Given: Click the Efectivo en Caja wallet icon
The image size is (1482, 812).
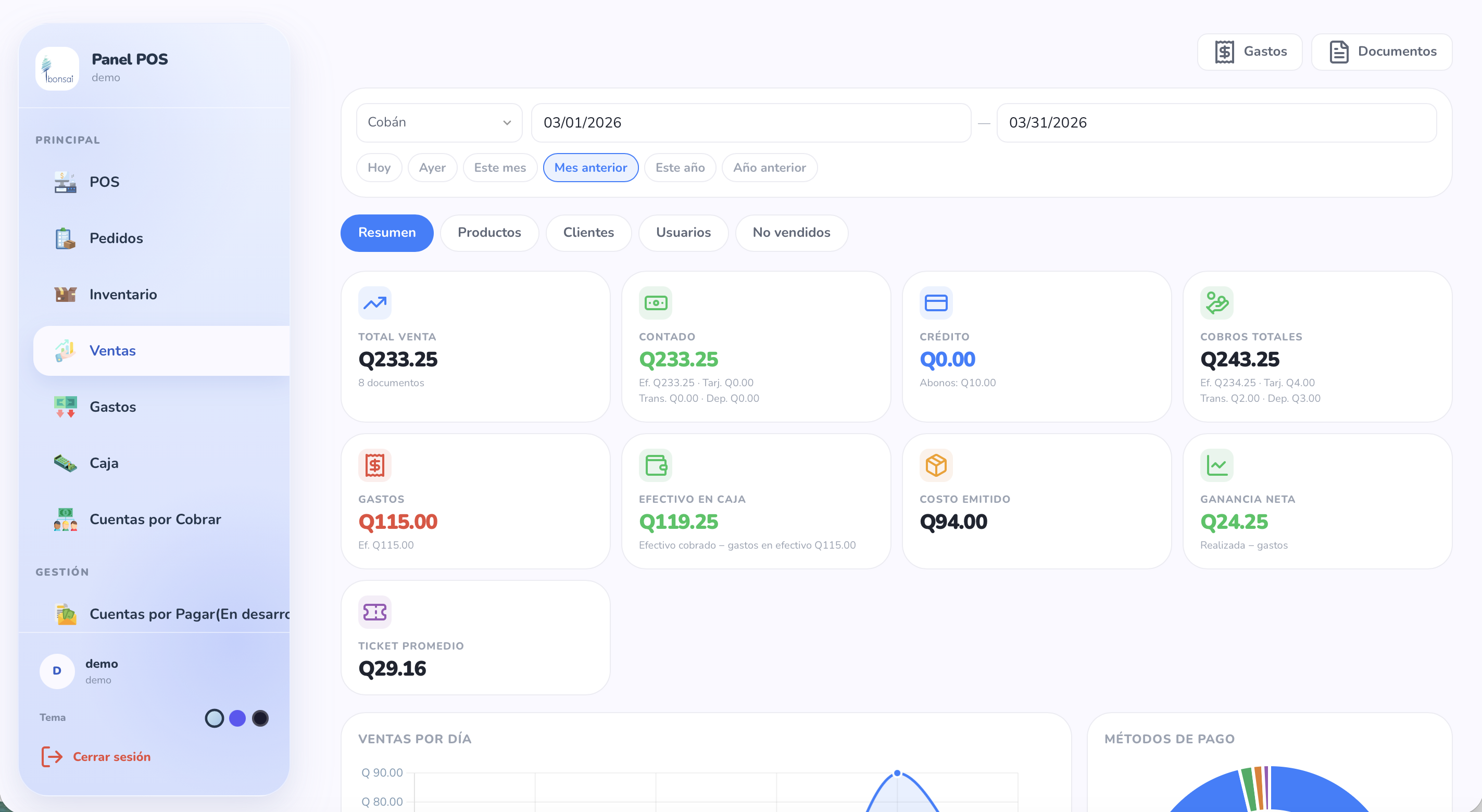Looking at the screenshot, I should (655, 465).
